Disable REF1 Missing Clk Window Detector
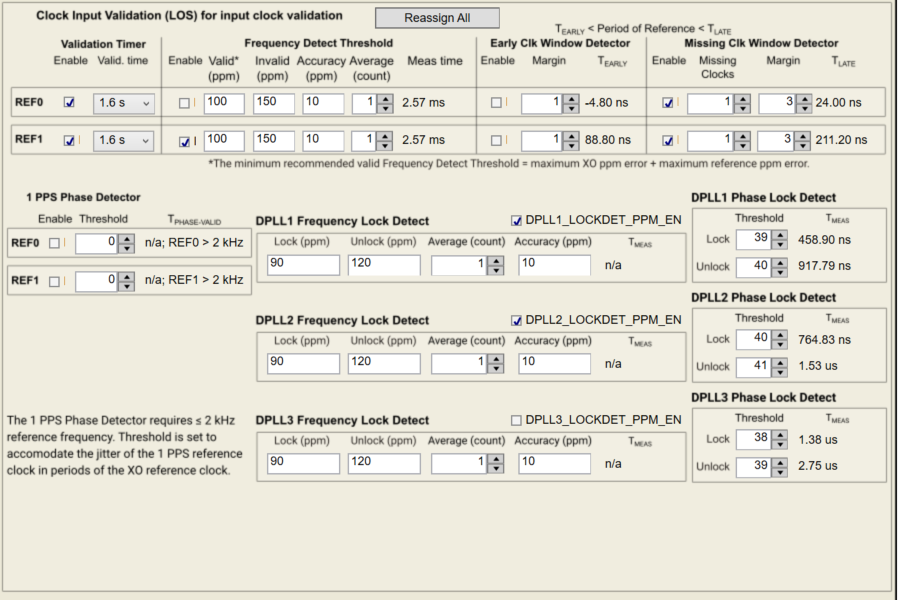This screenshot has width=901, height=600. click(x=670, y=140)
